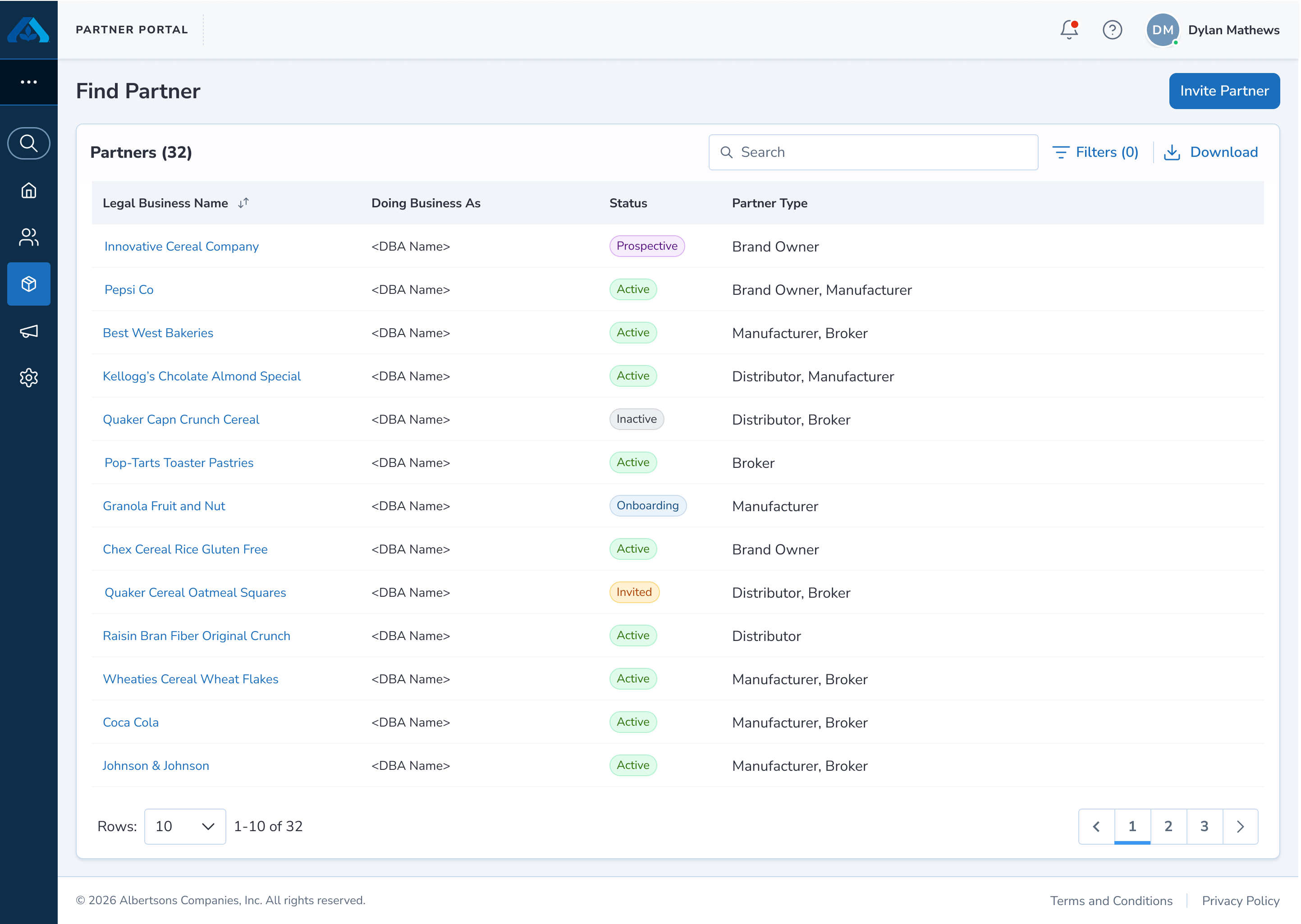1301x924 pixels.
Task: Go to the next page arrow
Action: coord(1240,826)
